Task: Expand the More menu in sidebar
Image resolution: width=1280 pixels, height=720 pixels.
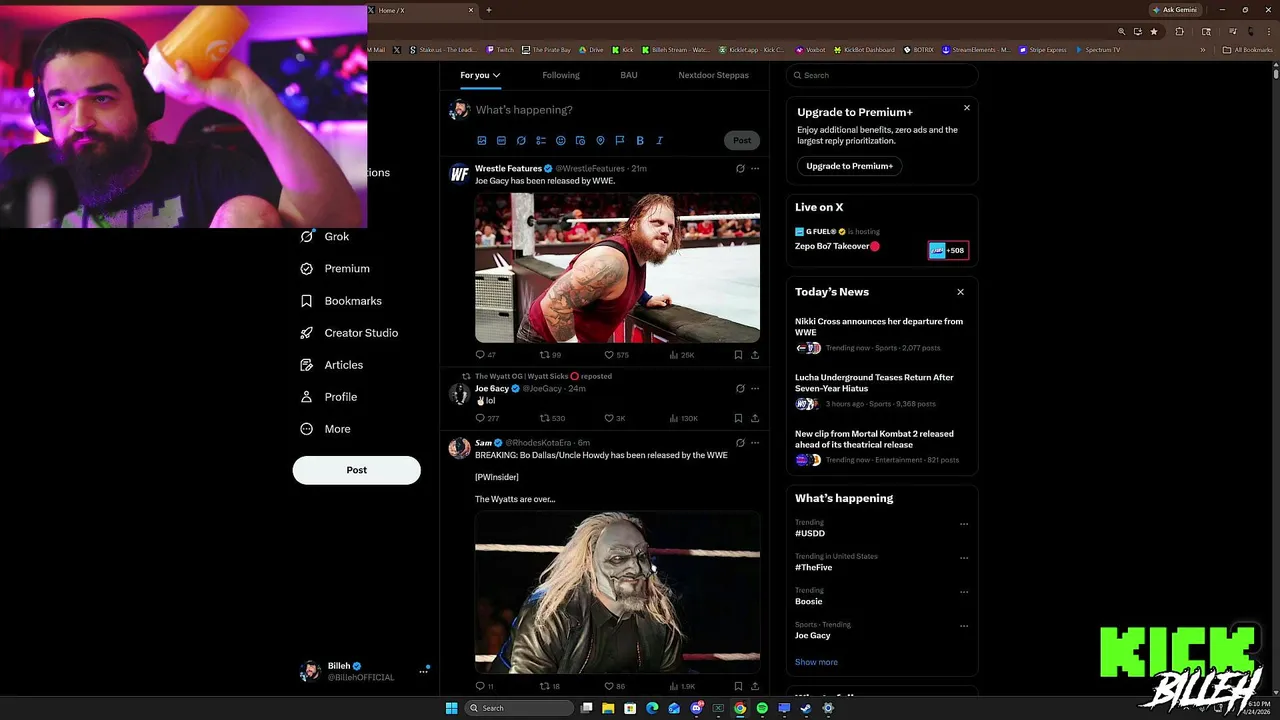Action: coord(325,429)
